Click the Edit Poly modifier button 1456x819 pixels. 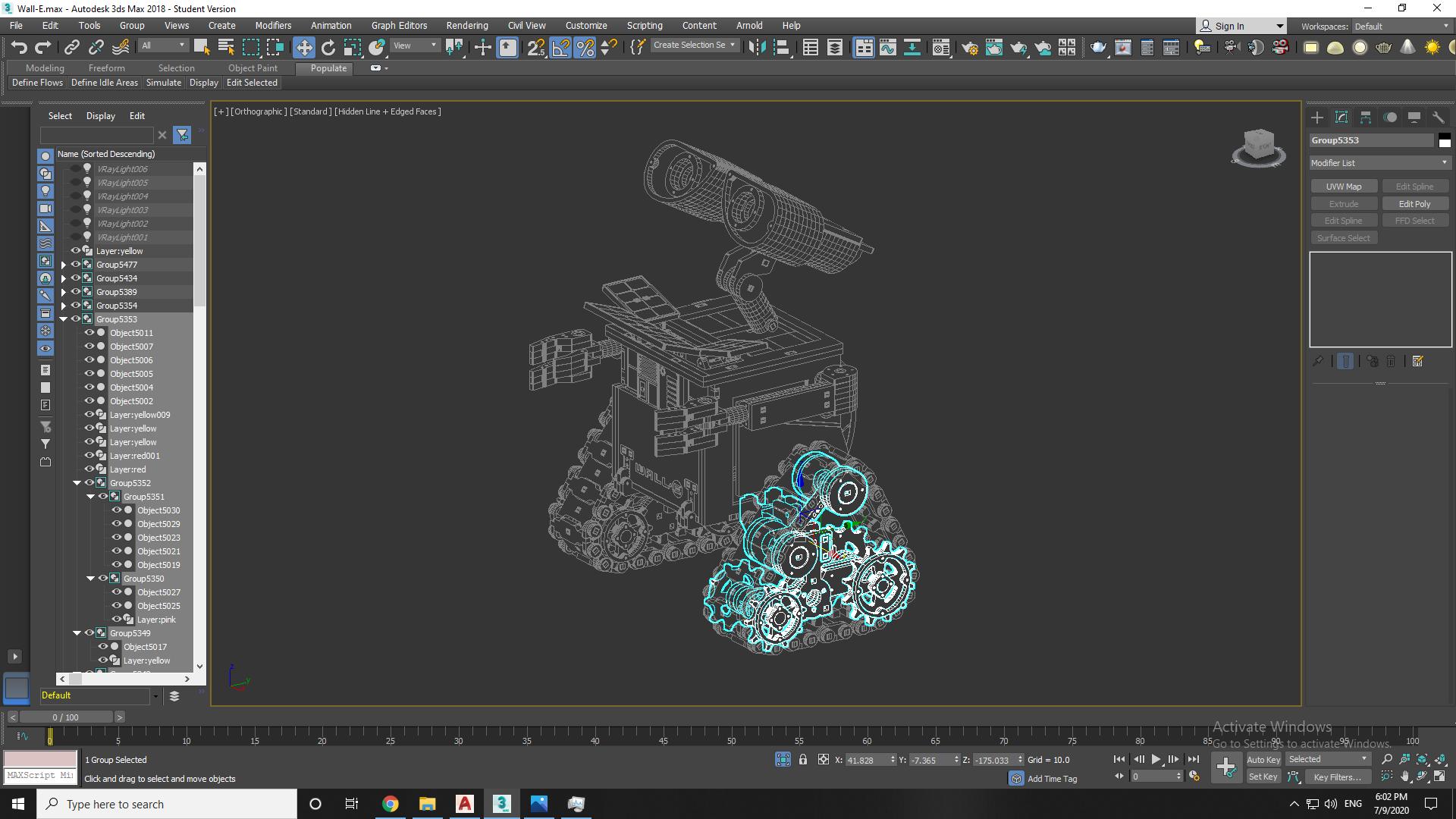[1414, 204]
